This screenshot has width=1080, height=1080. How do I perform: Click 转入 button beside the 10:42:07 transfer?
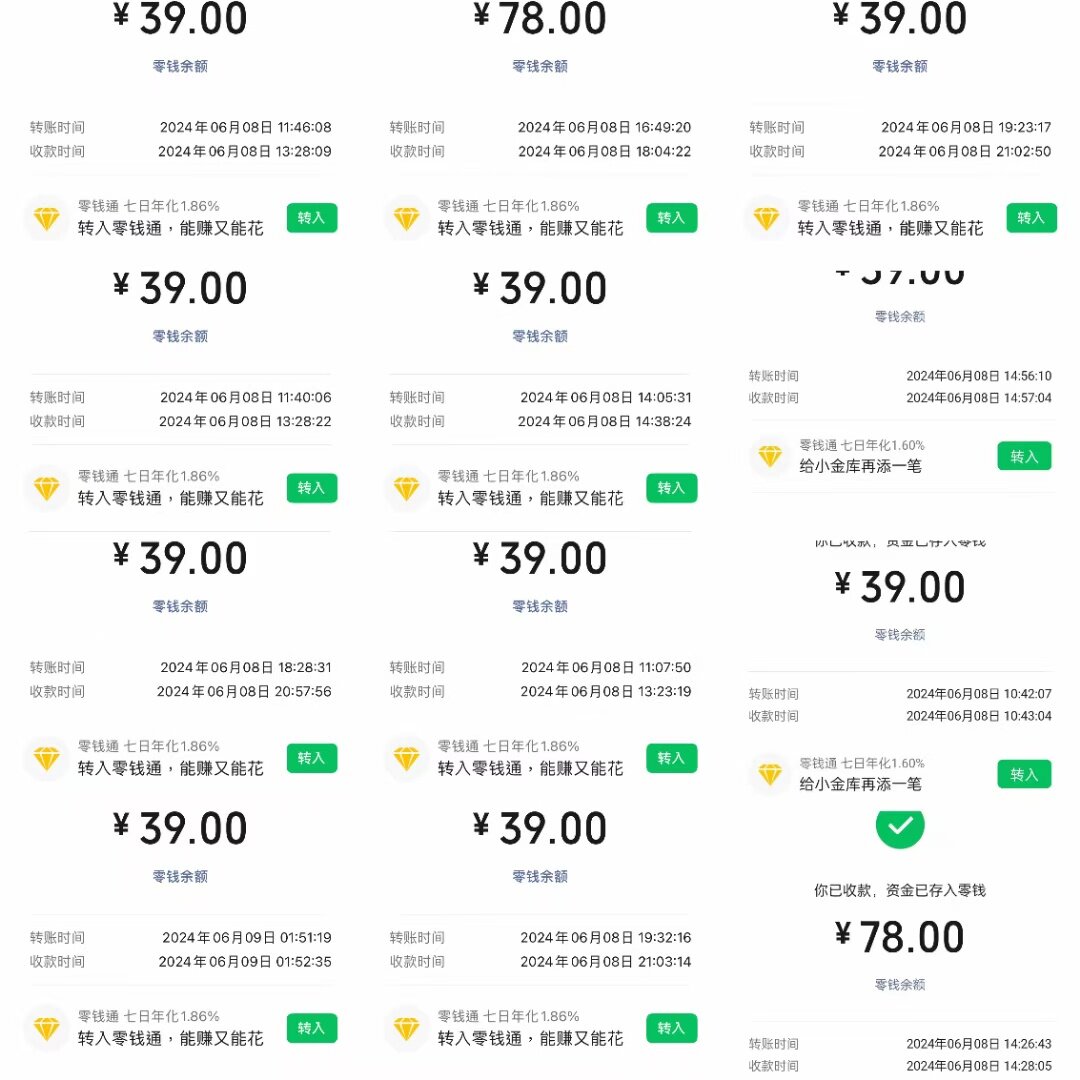click(1024, 774)
